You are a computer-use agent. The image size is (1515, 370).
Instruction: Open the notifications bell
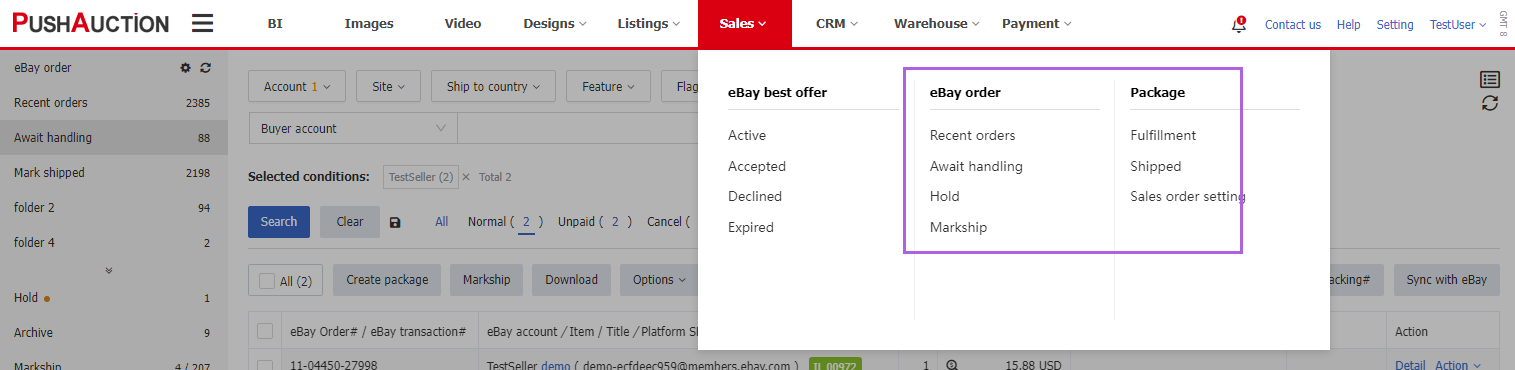point(1239,25)
